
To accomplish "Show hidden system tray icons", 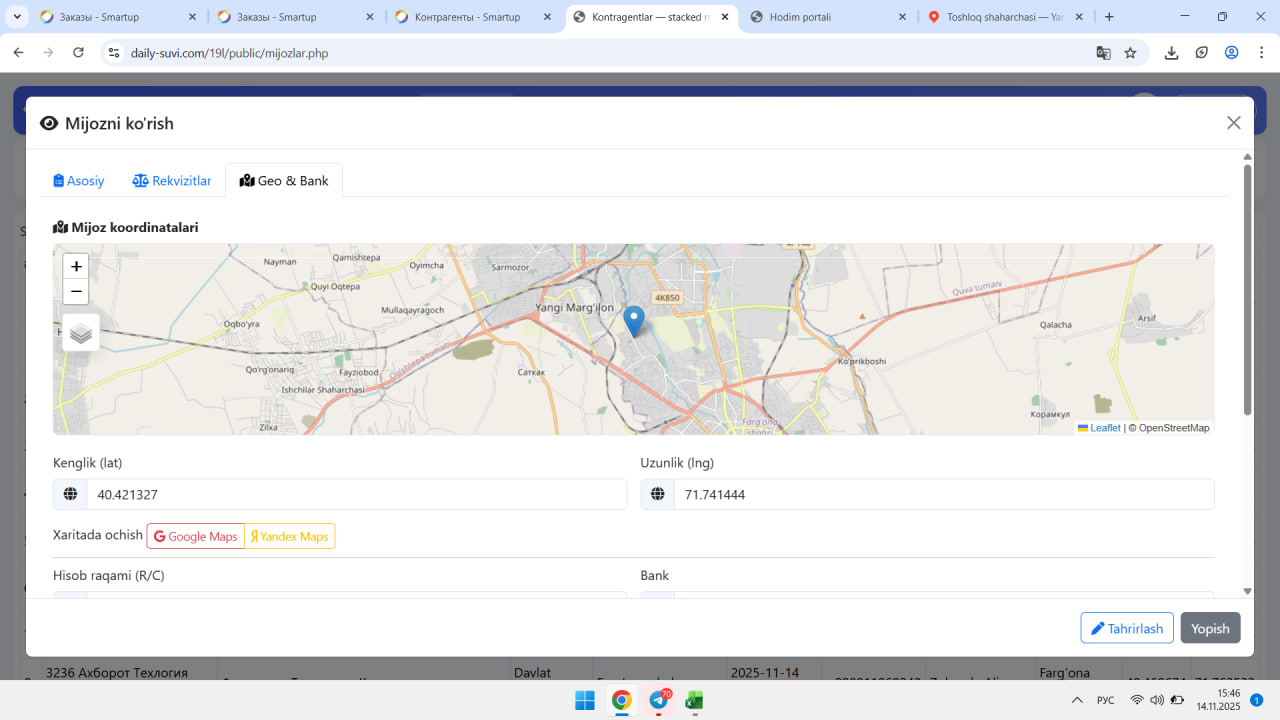I will coord(1077,700).
